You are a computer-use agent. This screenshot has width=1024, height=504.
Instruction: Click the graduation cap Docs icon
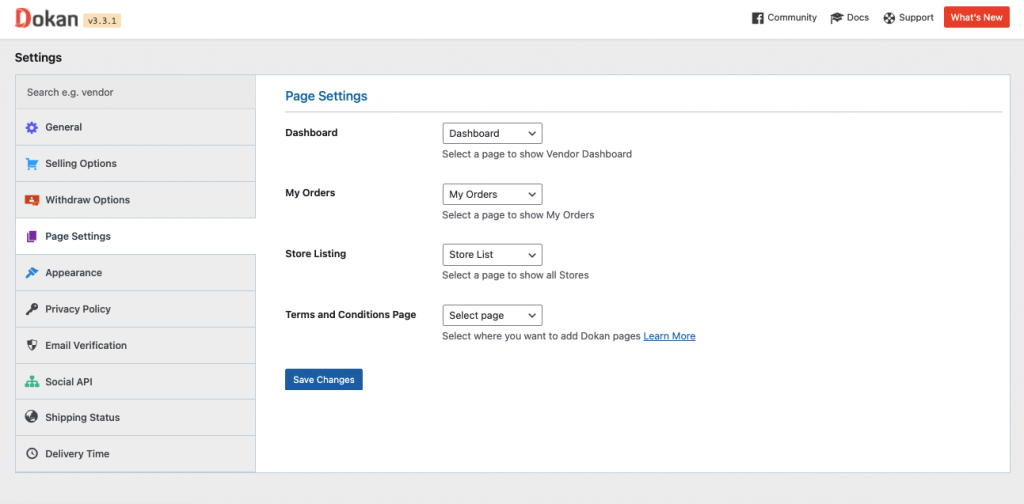point(837,18)
